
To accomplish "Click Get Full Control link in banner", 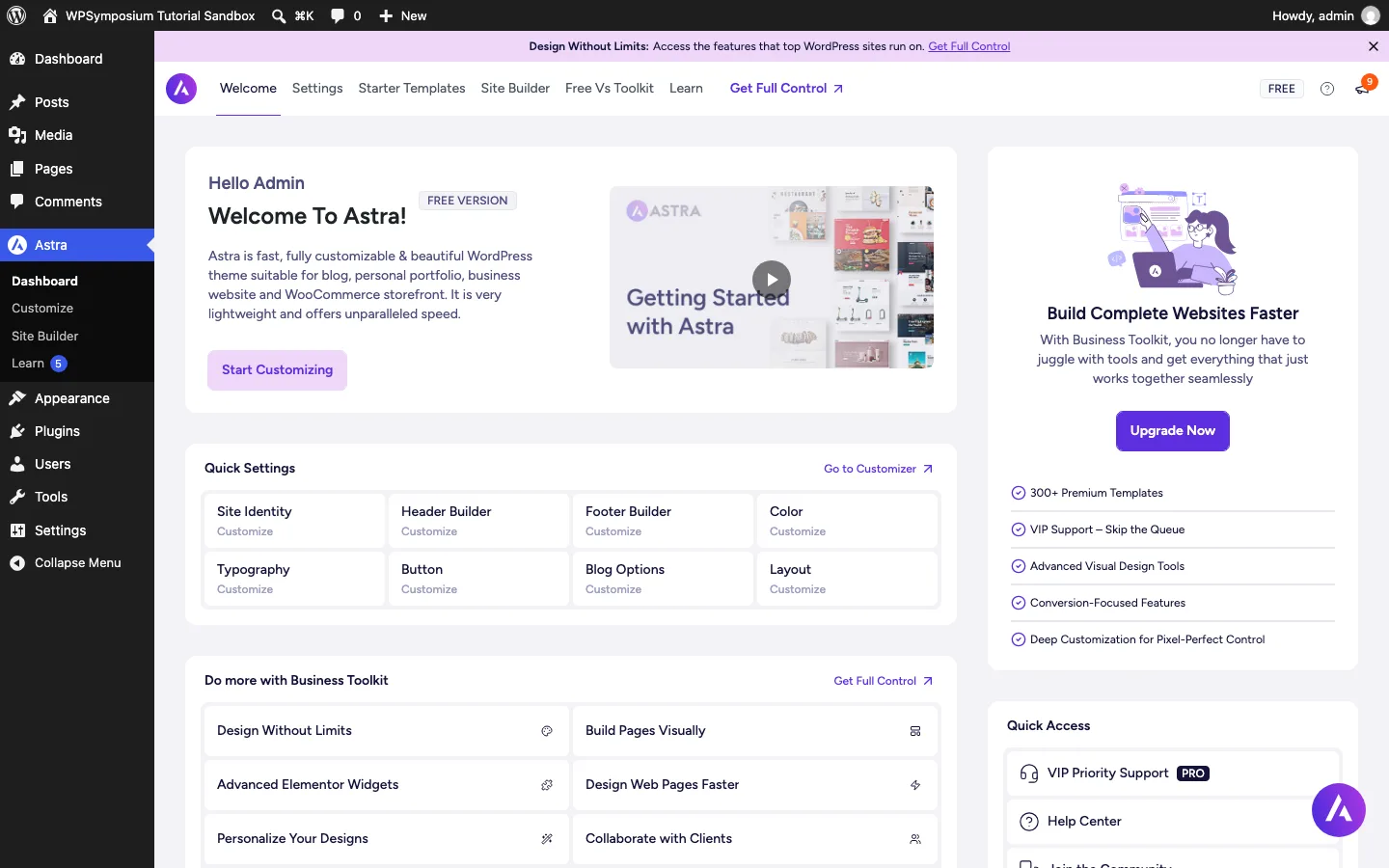I will (969, 46).
